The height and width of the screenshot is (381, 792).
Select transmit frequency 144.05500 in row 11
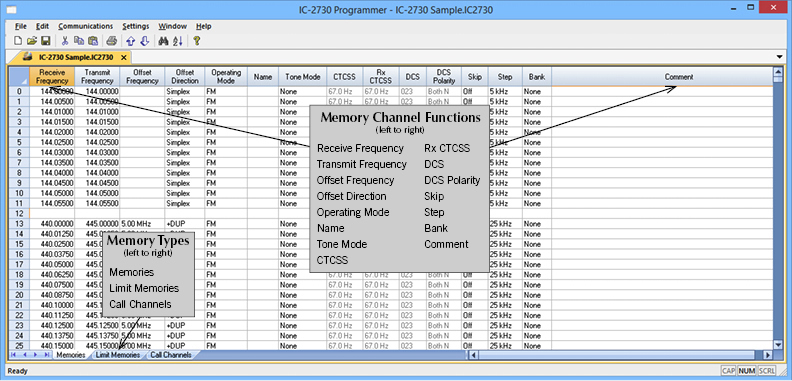click(97, 203)
